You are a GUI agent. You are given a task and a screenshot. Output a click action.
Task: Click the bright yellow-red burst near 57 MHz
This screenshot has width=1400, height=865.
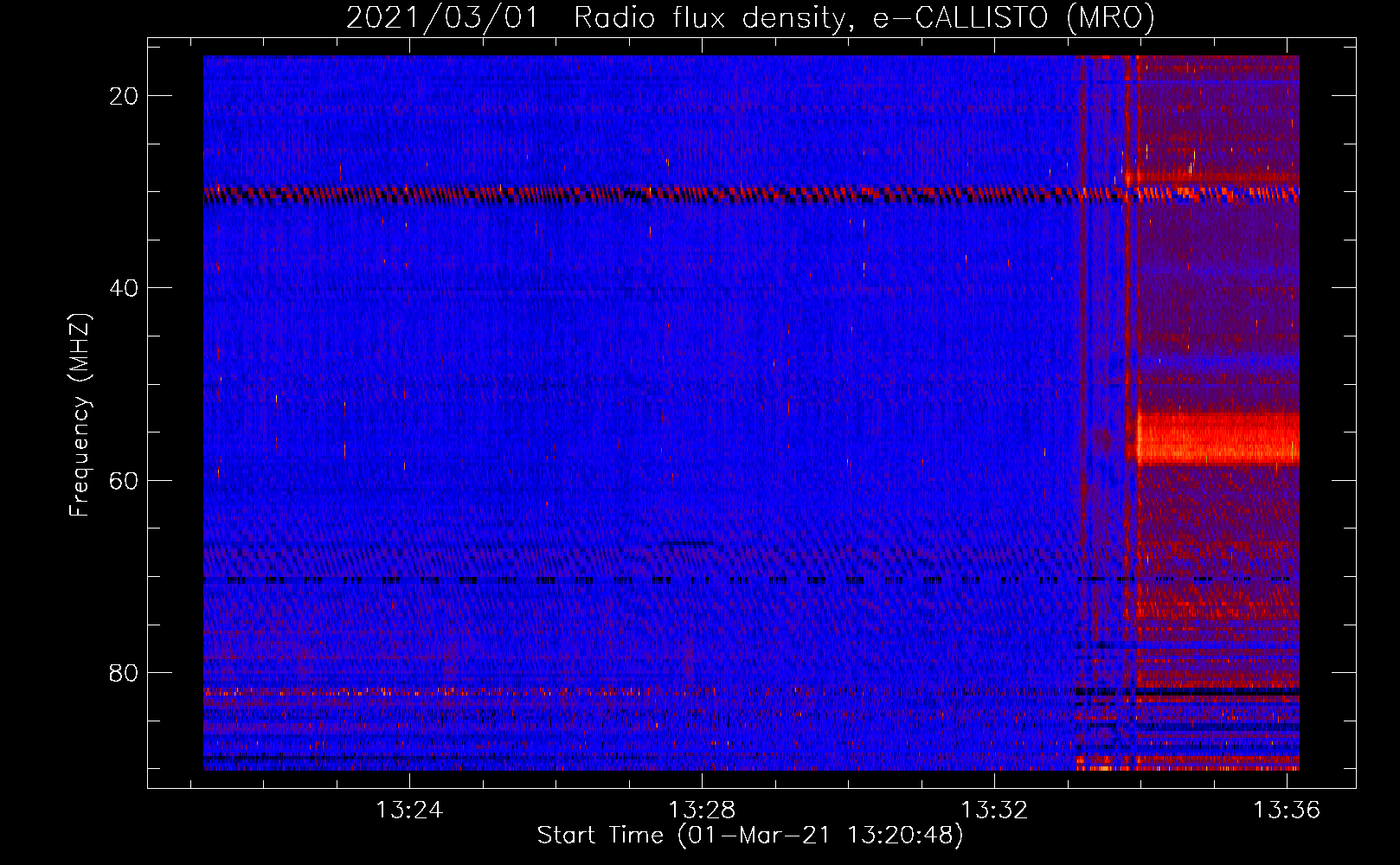1217,439
